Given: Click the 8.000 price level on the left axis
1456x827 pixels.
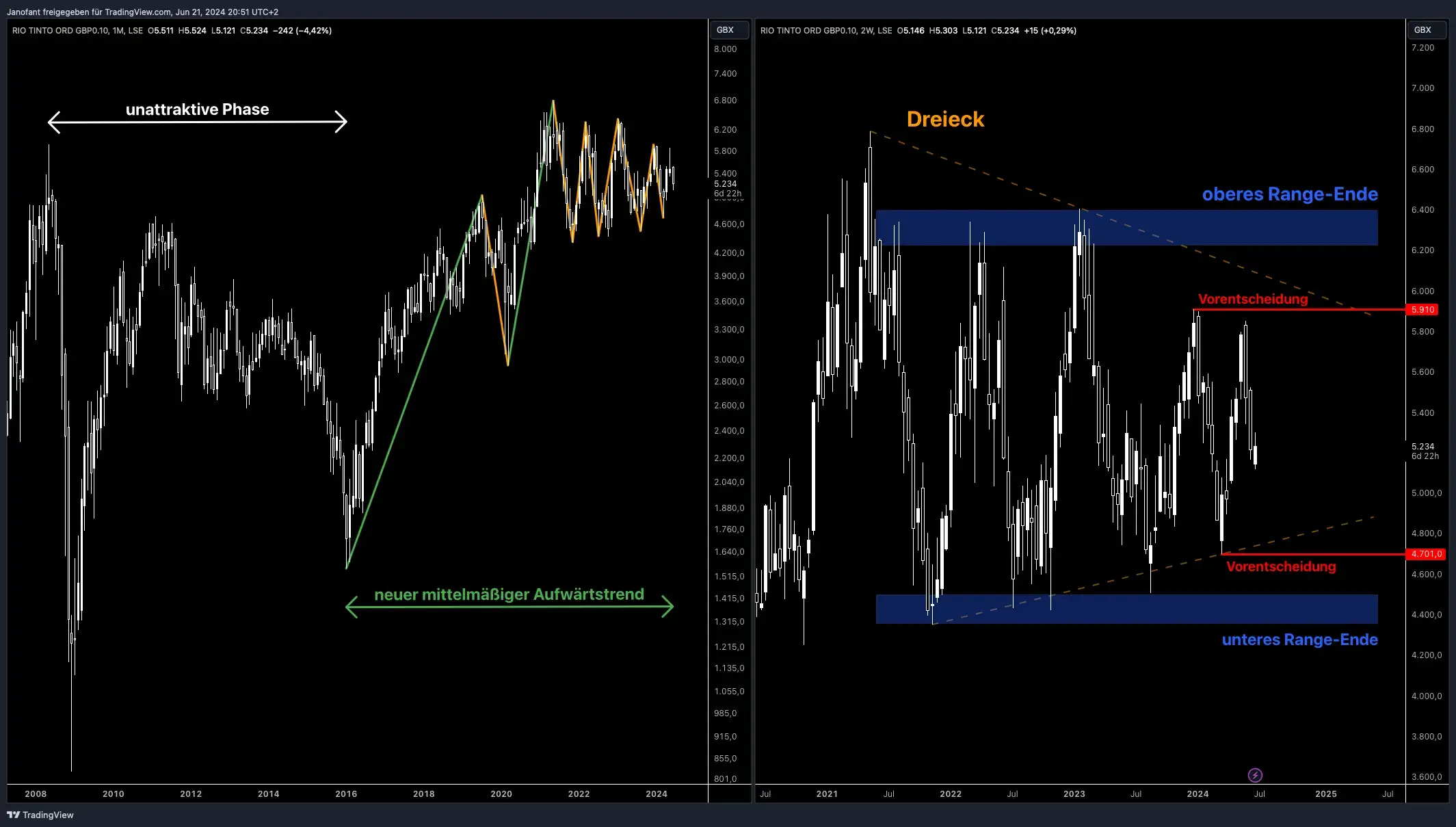Looking at the screenshot, I should pos(725,49).
